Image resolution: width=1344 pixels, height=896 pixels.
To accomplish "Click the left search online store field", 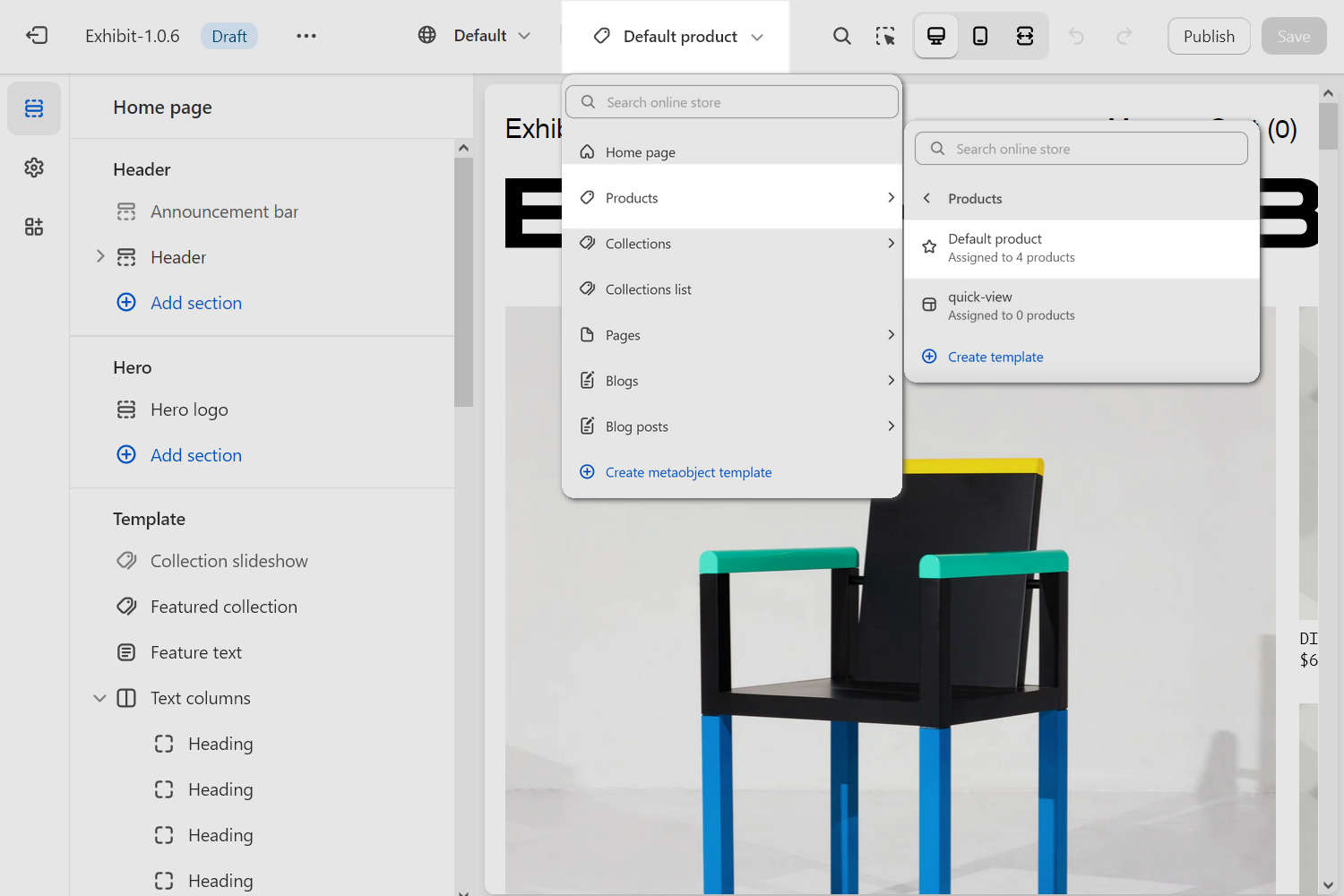I will pyautogui.click(x=732, y=102).
